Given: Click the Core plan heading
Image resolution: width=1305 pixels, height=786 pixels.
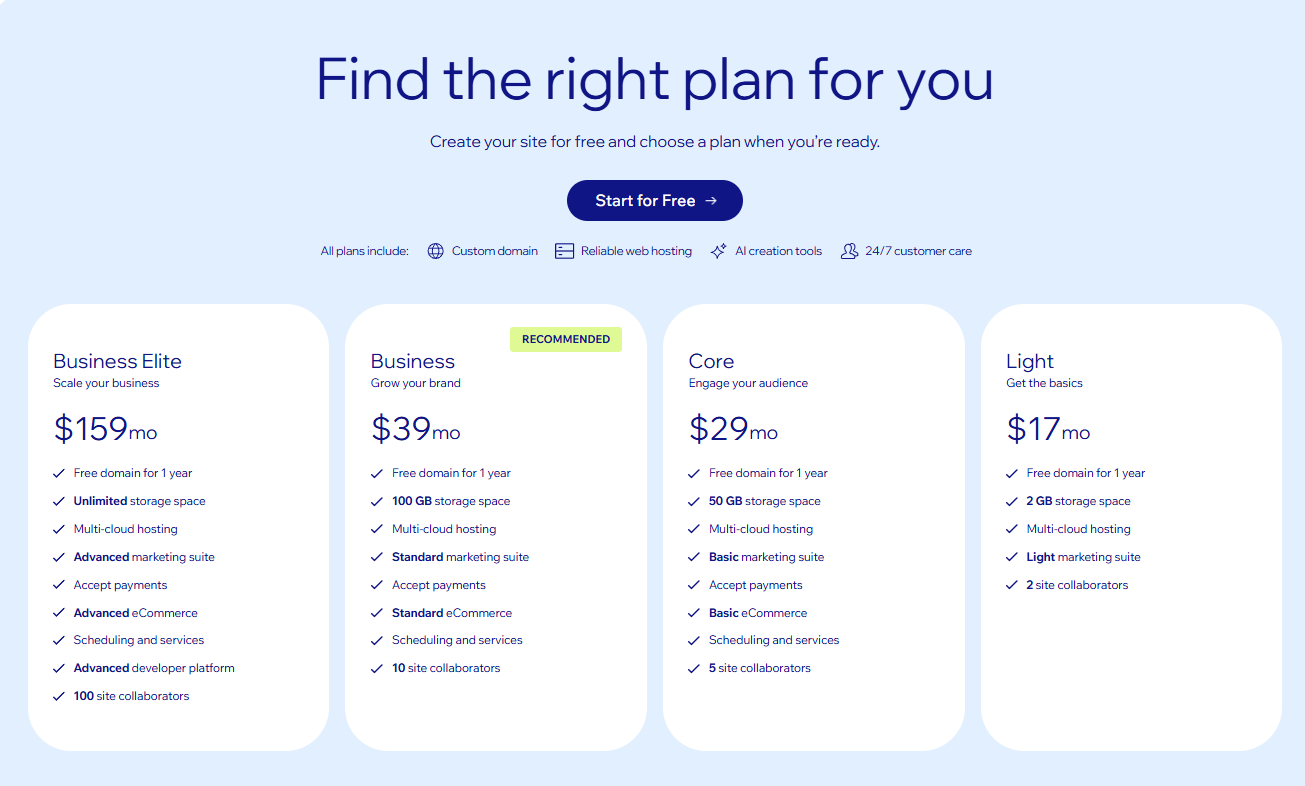Looking at the screenshot, I should tap(710, 361).
